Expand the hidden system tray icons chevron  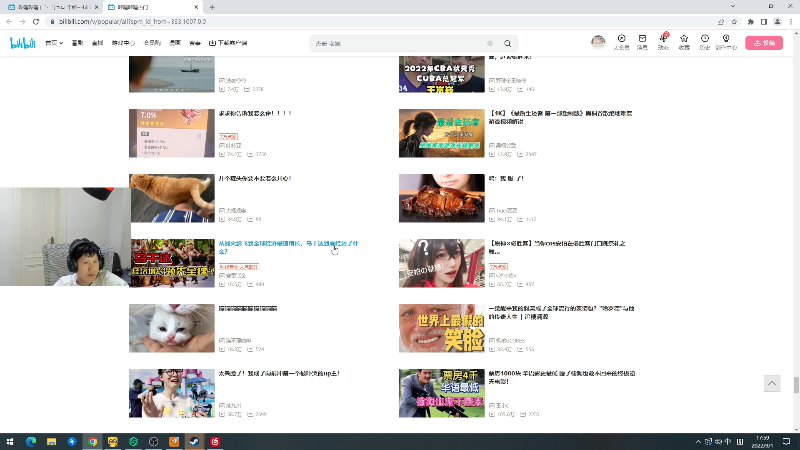pyautogui.click(x=698, y=441)
